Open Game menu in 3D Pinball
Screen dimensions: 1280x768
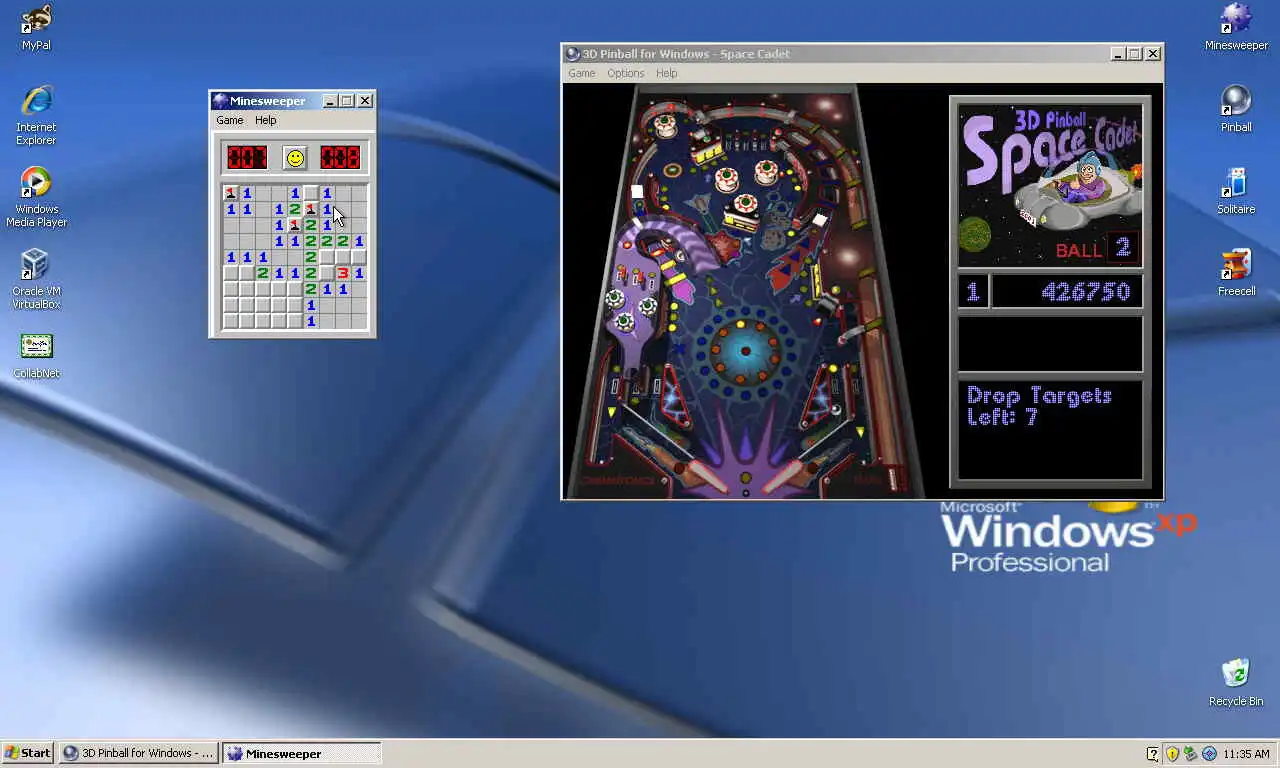pyautogui.click(x=582, y=73)
